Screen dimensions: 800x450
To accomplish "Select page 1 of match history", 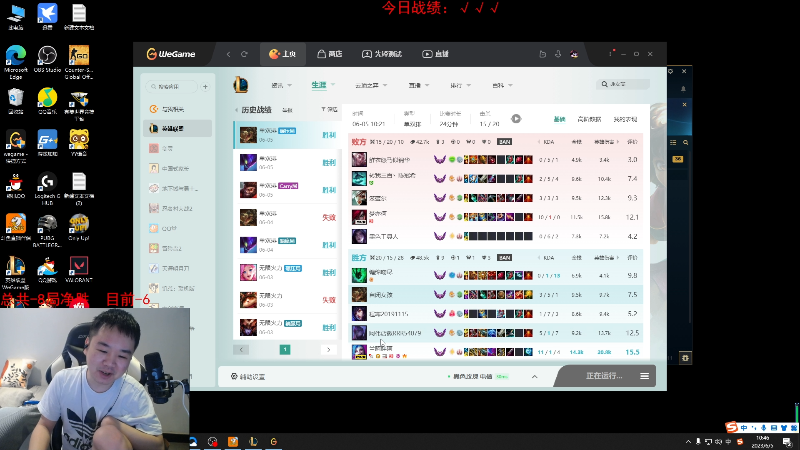I will point(285,349).
